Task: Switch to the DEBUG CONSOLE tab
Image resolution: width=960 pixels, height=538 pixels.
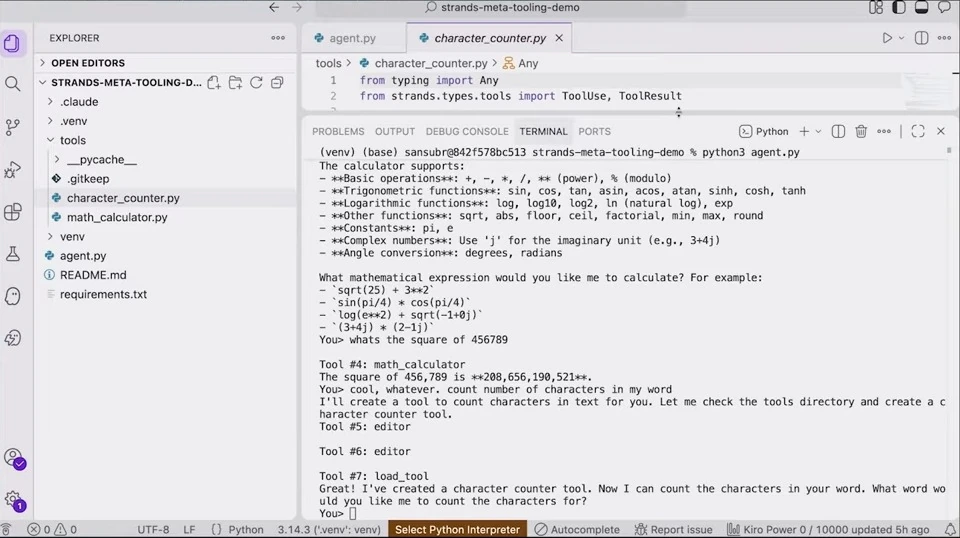Action: click(x=467, y=132)
